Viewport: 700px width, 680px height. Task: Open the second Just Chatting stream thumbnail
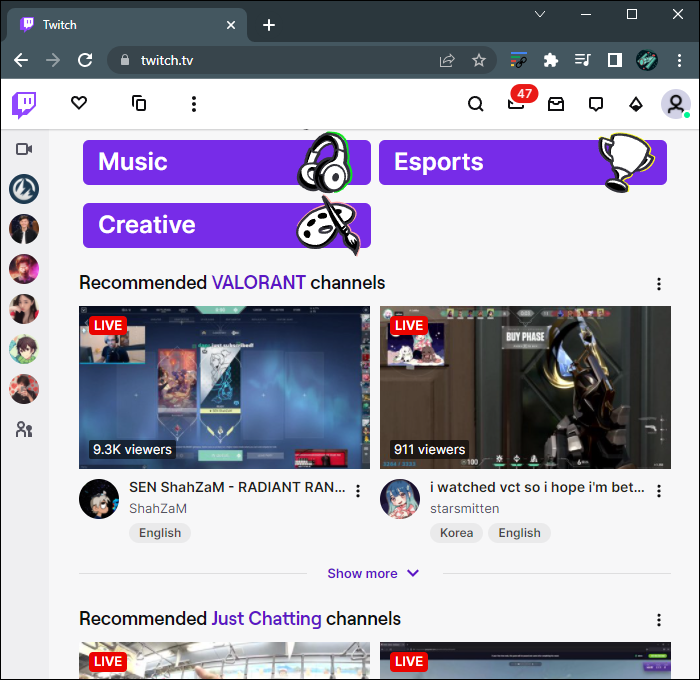tap(525, 660)
